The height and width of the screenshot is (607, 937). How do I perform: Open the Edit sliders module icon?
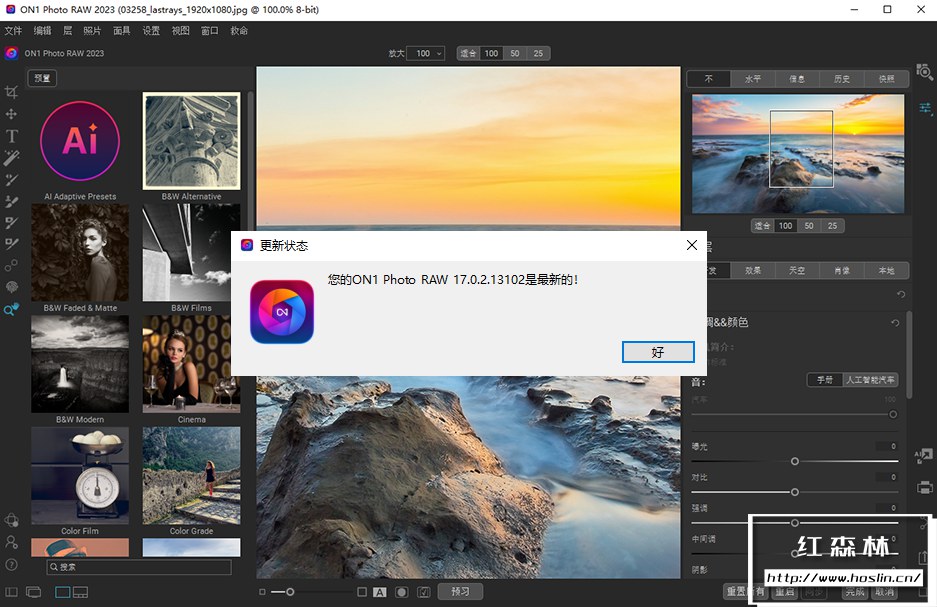pos(925,108)
